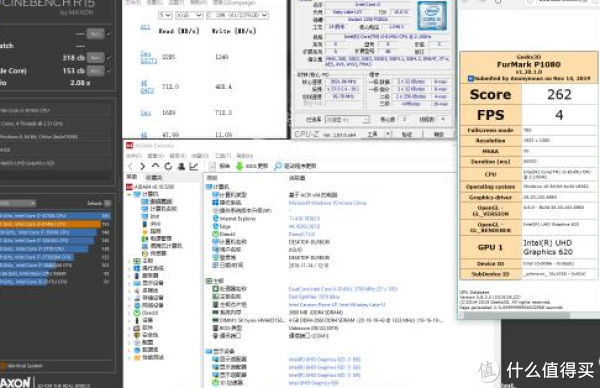Screen dimensions: 600x388
Task: Collapse the Computer node in AIDA64 tree
Action: pyautogui.click(x=129, y=194)
